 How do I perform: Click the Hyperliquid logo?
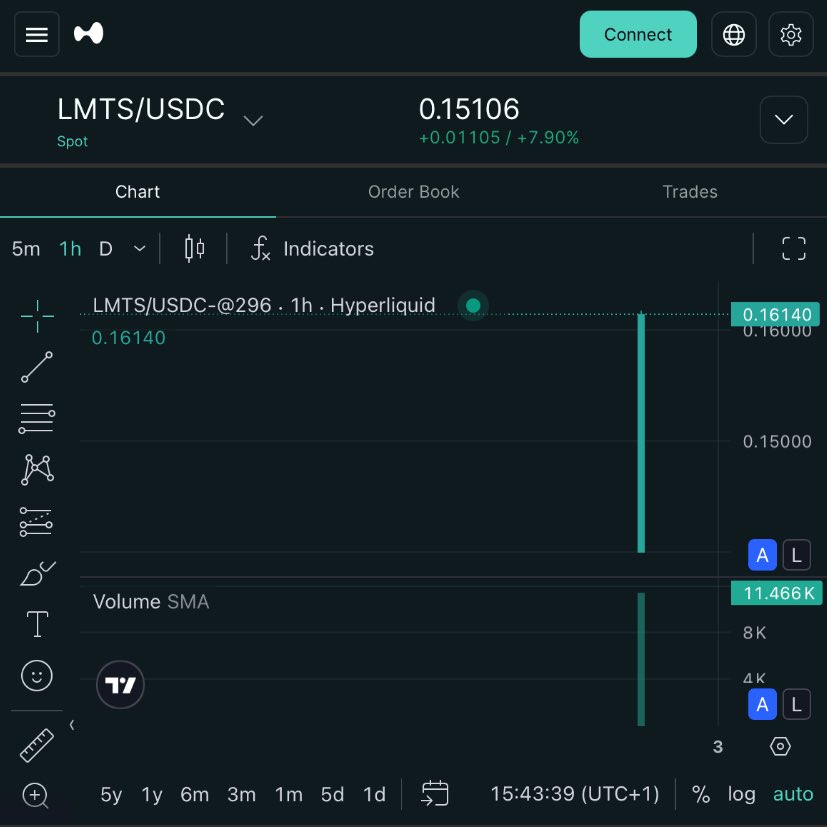tap(89, 33)
